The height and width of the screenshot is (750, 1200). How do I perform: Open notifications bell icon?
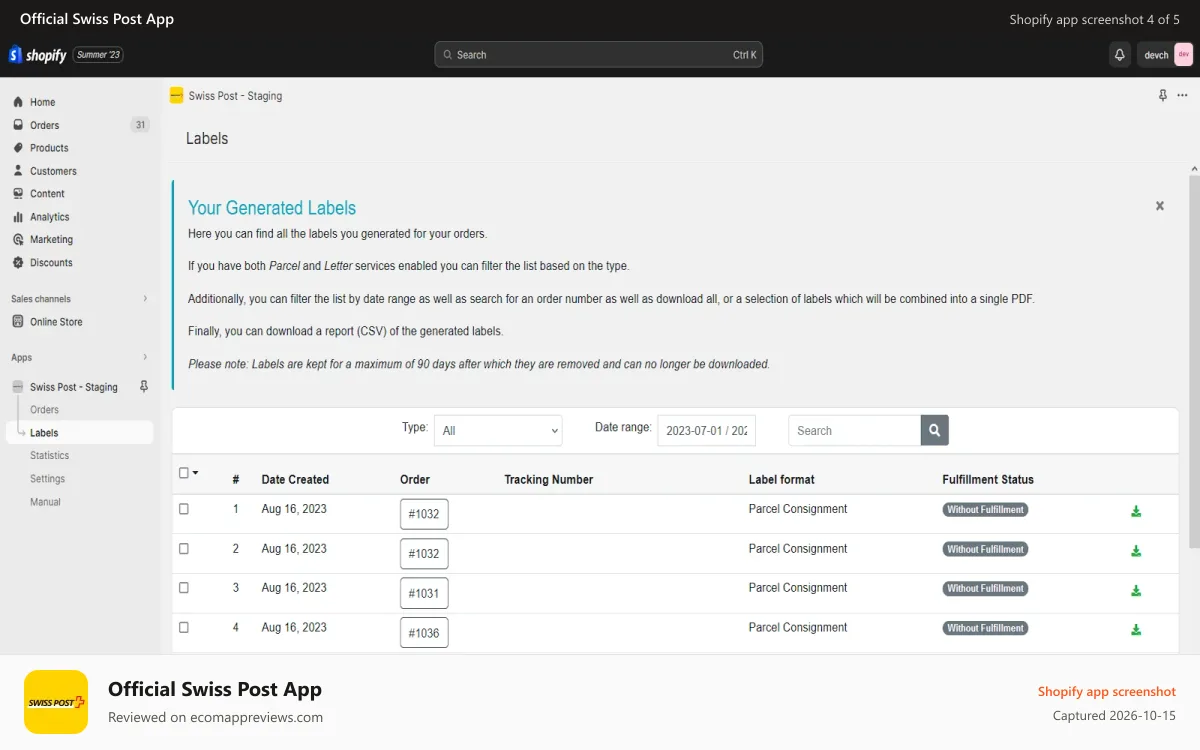[1120, 55]
